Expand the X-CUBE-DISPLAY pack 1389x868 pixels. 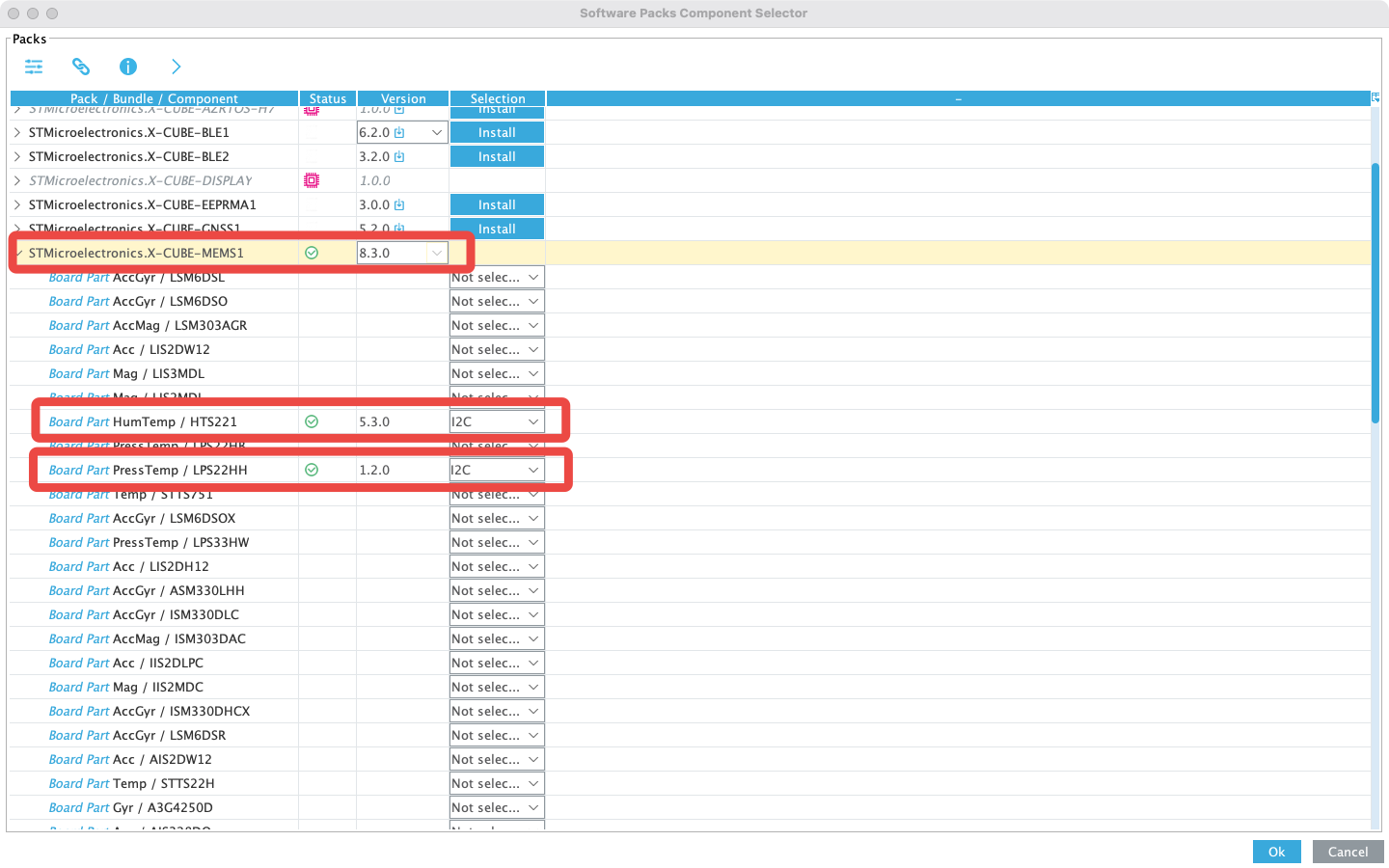tap(17, 180)
